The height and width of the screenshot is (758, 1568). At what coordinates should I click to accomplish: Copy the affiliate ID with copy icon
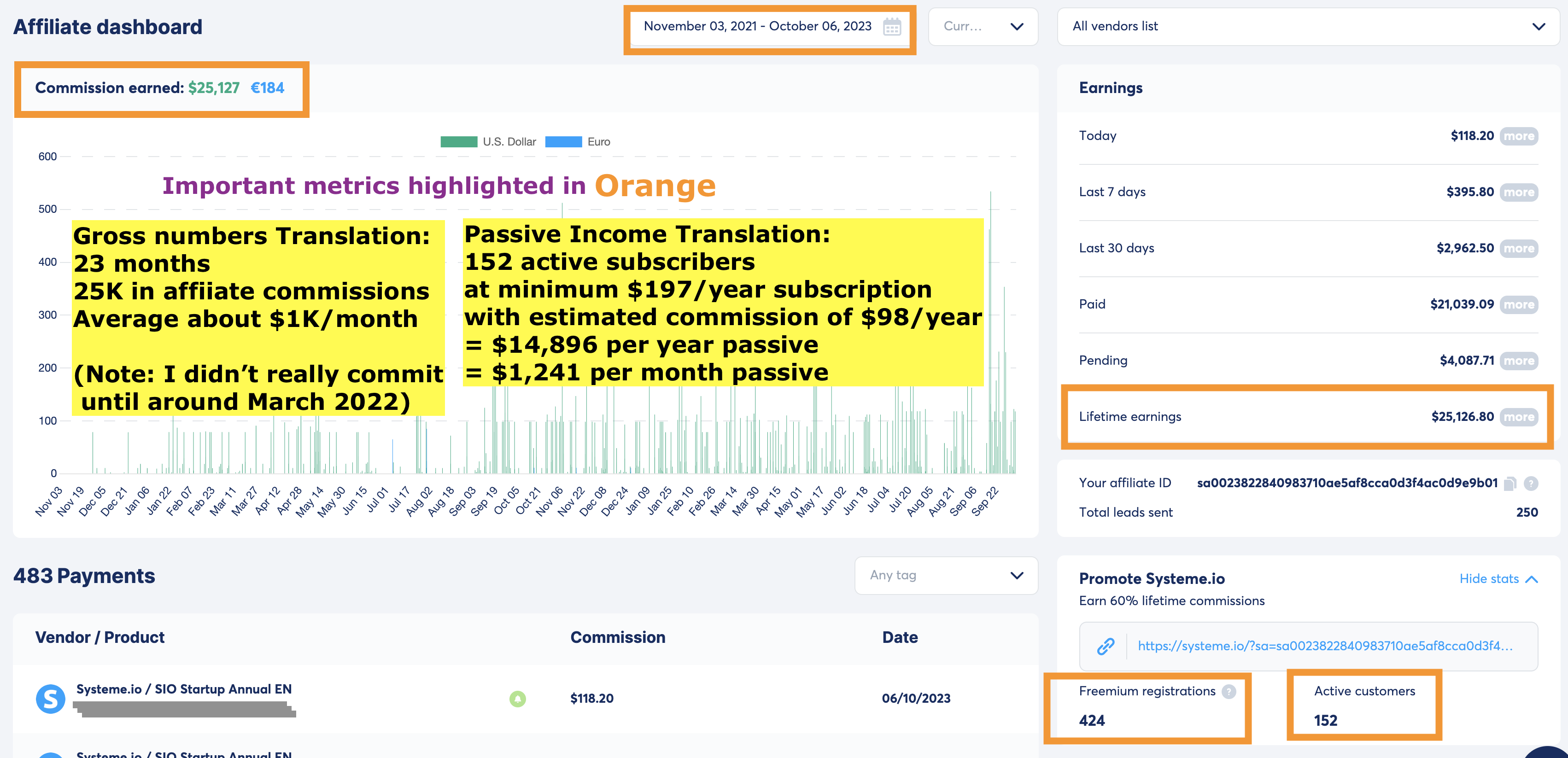[1509, 484]
